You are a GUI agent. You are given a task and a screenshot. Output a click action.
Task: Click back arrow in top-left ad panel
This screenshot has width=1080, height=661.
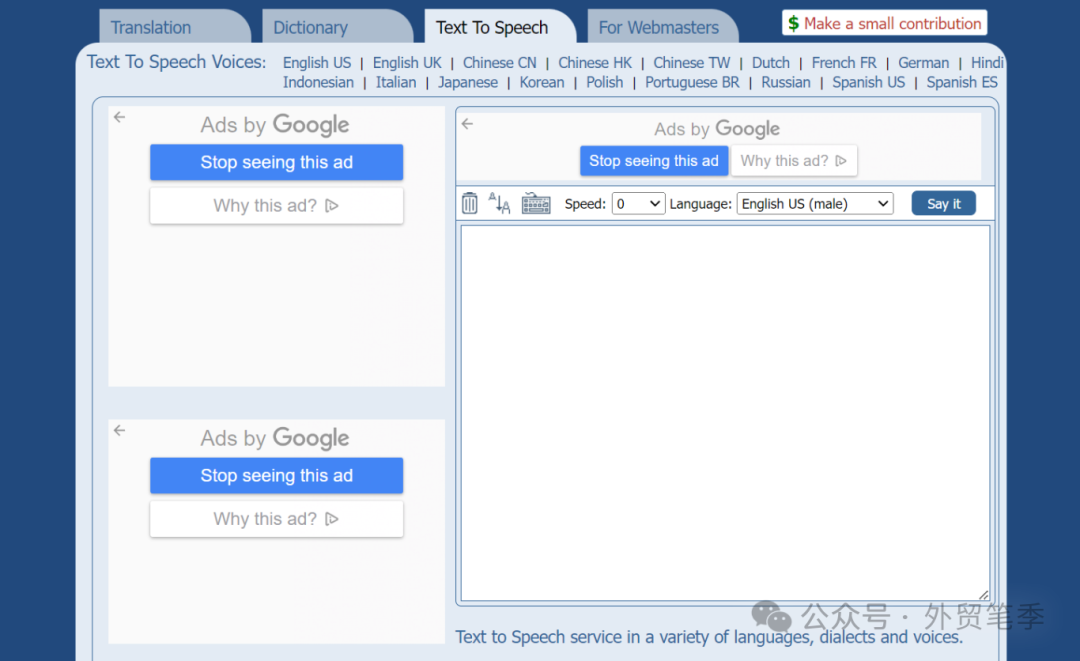[120, 117]
